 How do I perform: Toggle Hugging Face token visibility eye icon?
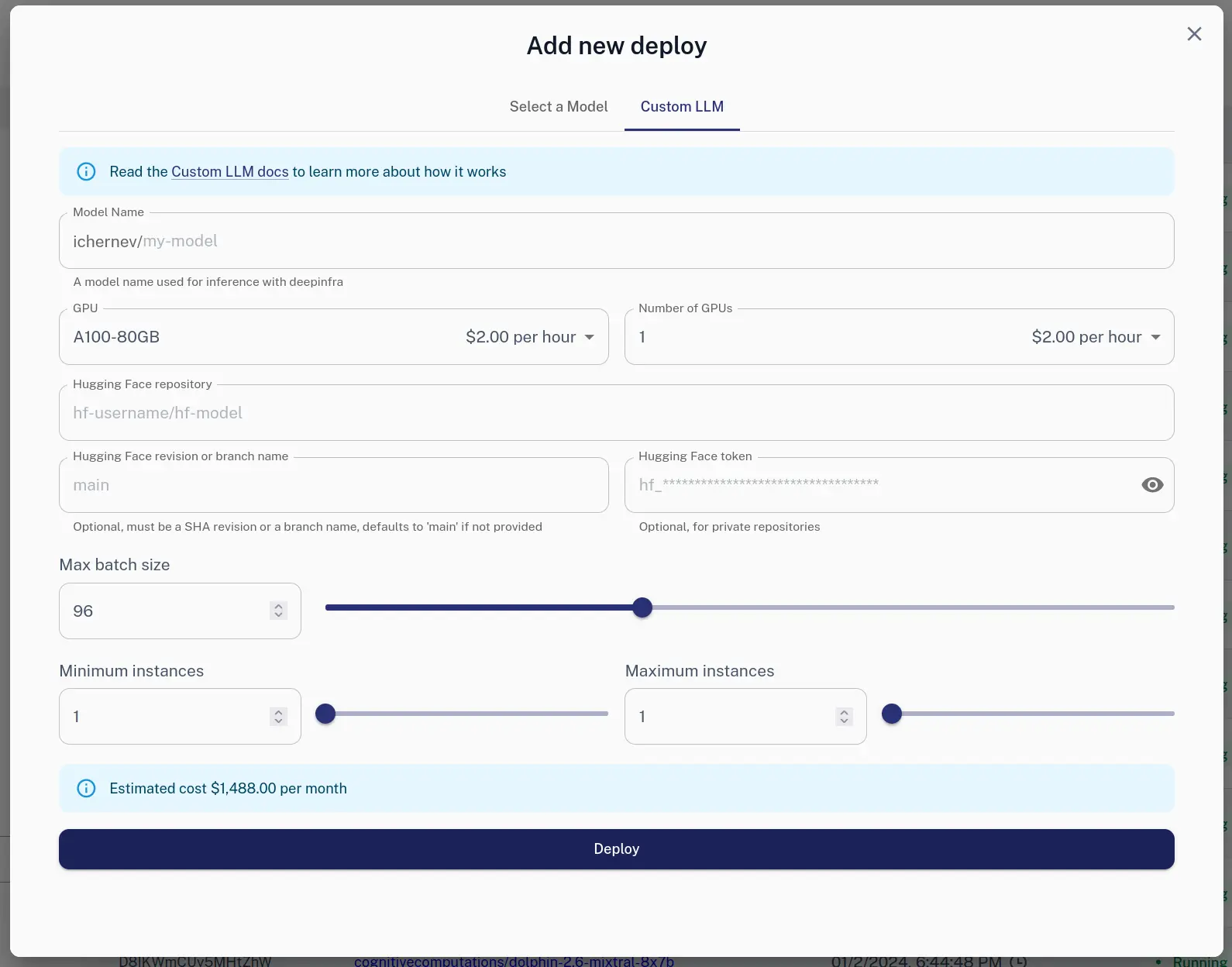click(1152, 485)
